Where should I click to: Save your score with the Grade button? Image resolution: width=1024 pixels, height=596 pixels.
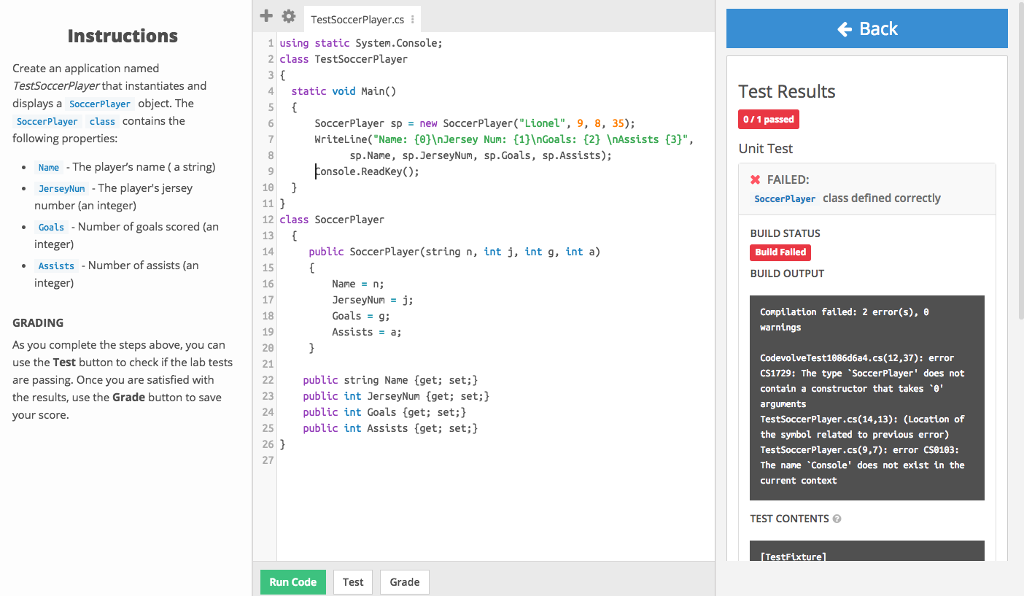pyautogui.click(x=404, y=581)
